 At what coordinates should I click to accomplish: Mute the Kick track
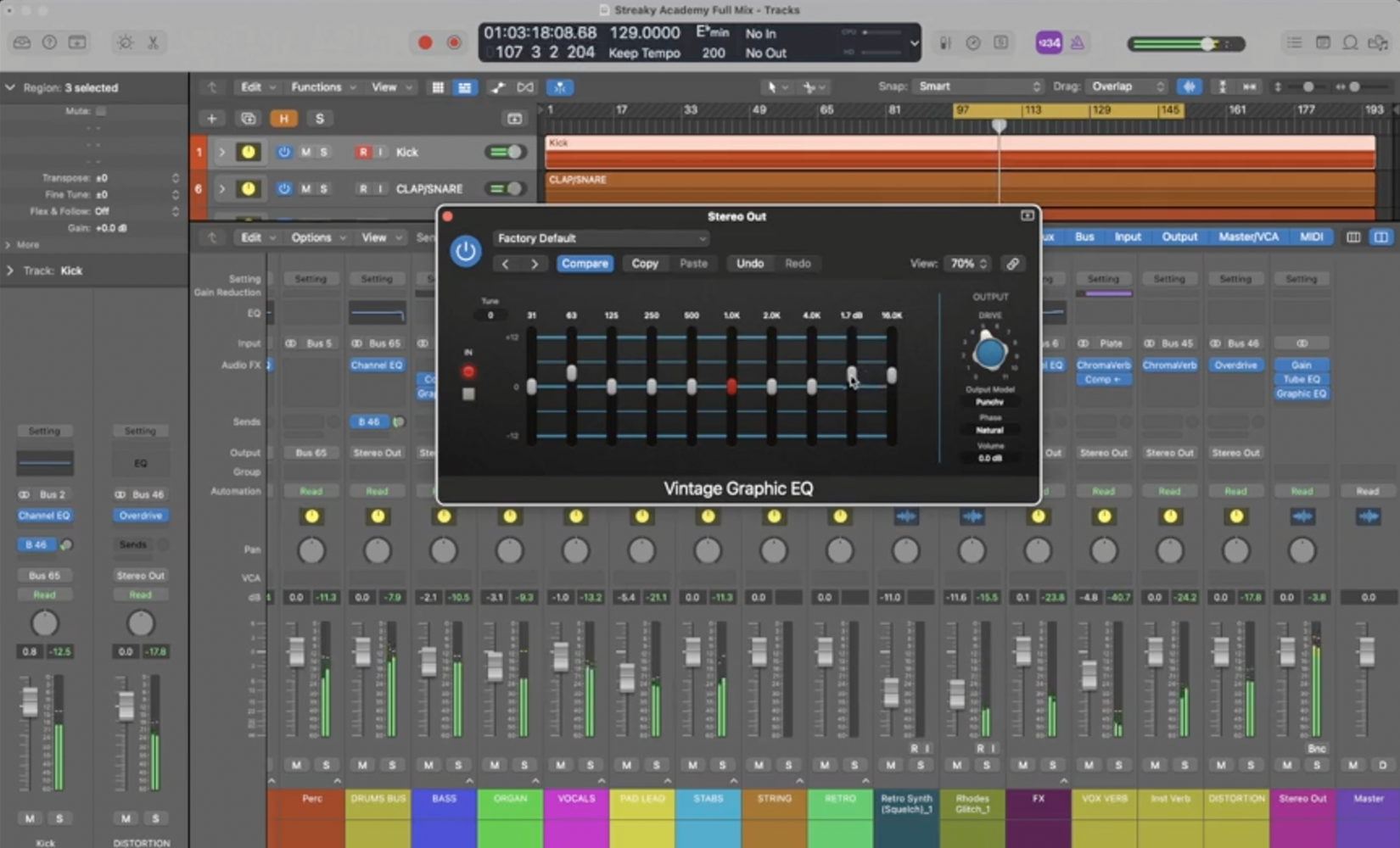[305, 153]
